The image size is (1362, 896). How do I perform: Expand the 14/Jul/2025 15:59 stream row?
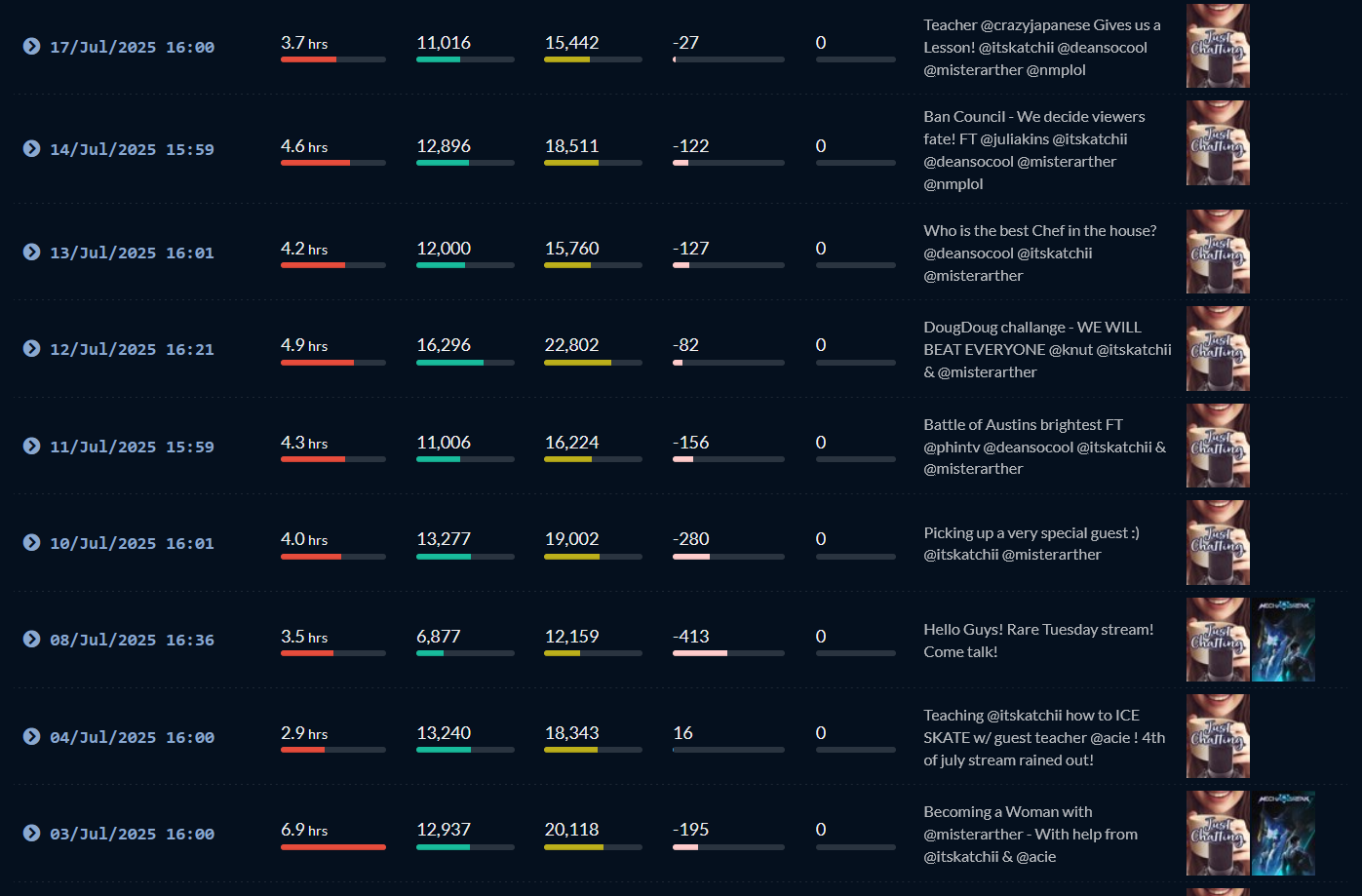31,148
